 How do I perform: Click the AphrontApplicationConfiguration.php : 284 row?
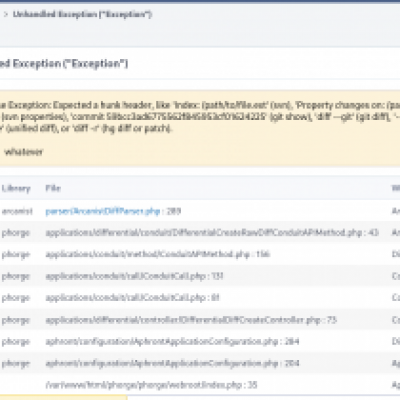[x=200, y=342]
